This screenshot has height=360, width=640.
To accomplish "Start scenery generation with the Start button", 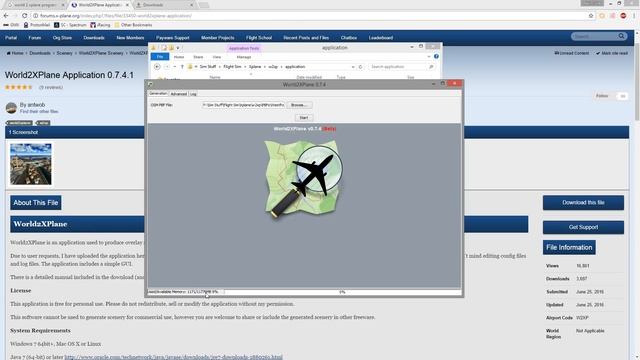I will click(304, 118).
